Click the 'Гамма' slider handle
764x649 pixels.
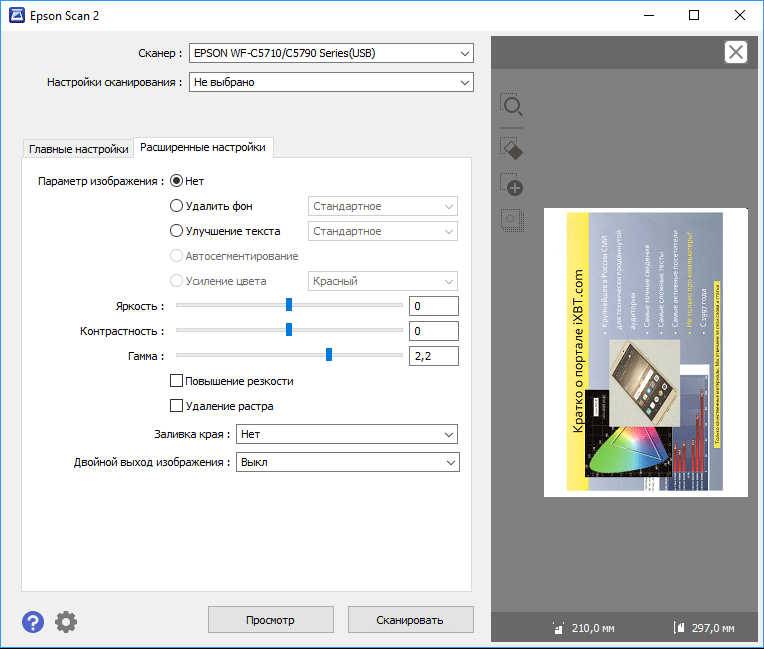click(328, 355)
